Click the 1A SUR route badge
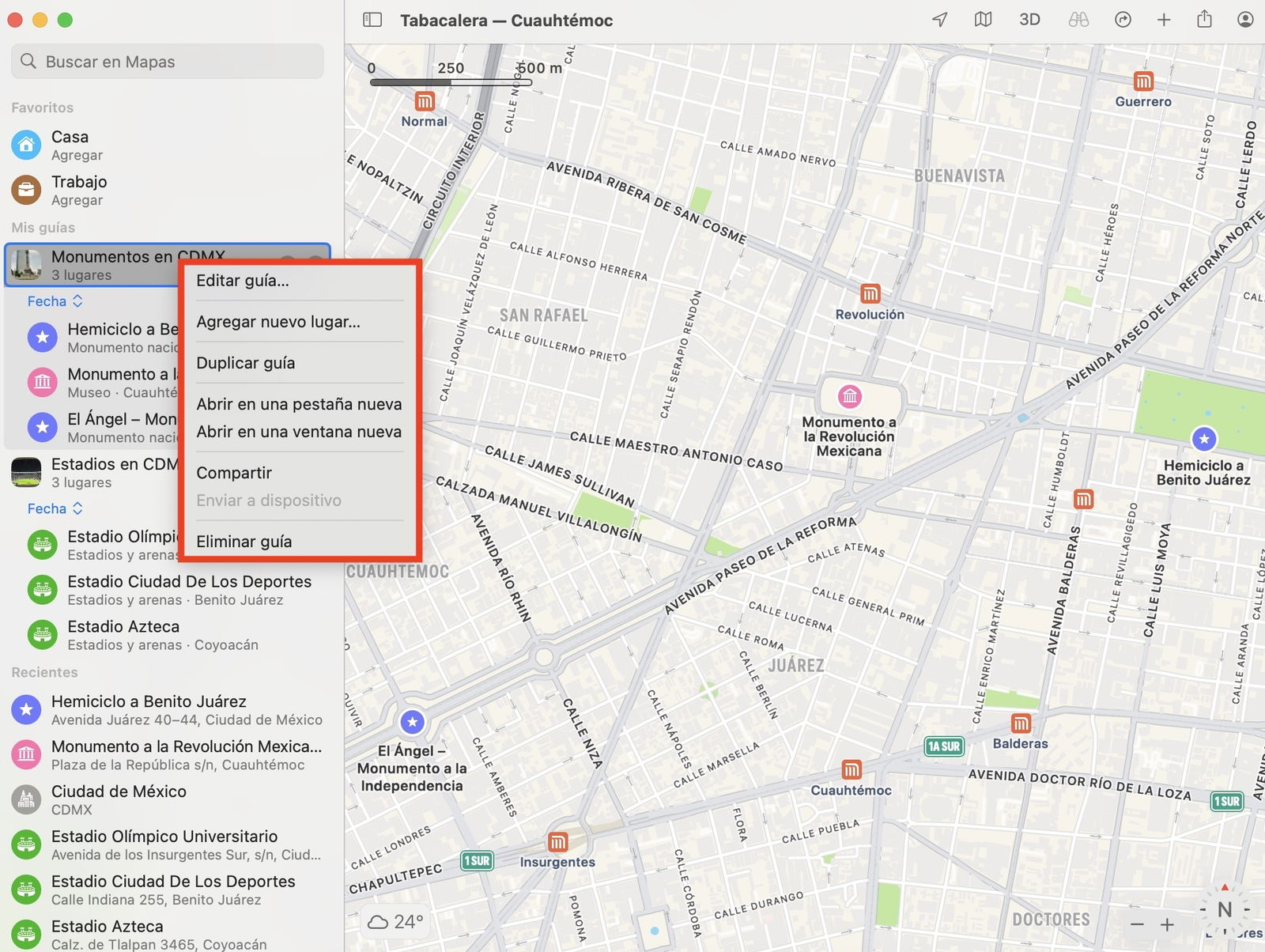This screenshot has width=1265, height=952. coord(944,746)
